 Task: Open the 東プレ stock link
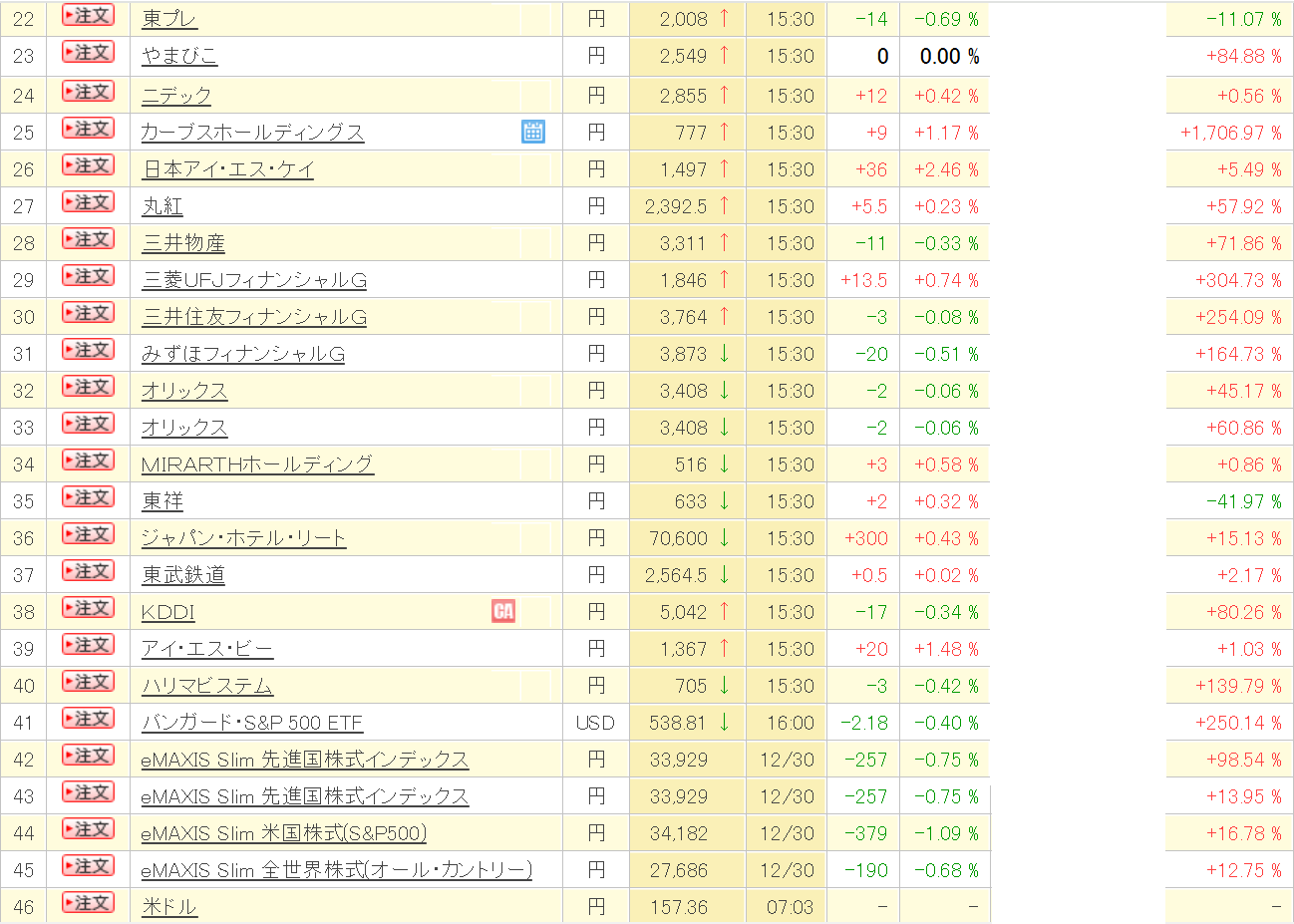tap(169, 19)
